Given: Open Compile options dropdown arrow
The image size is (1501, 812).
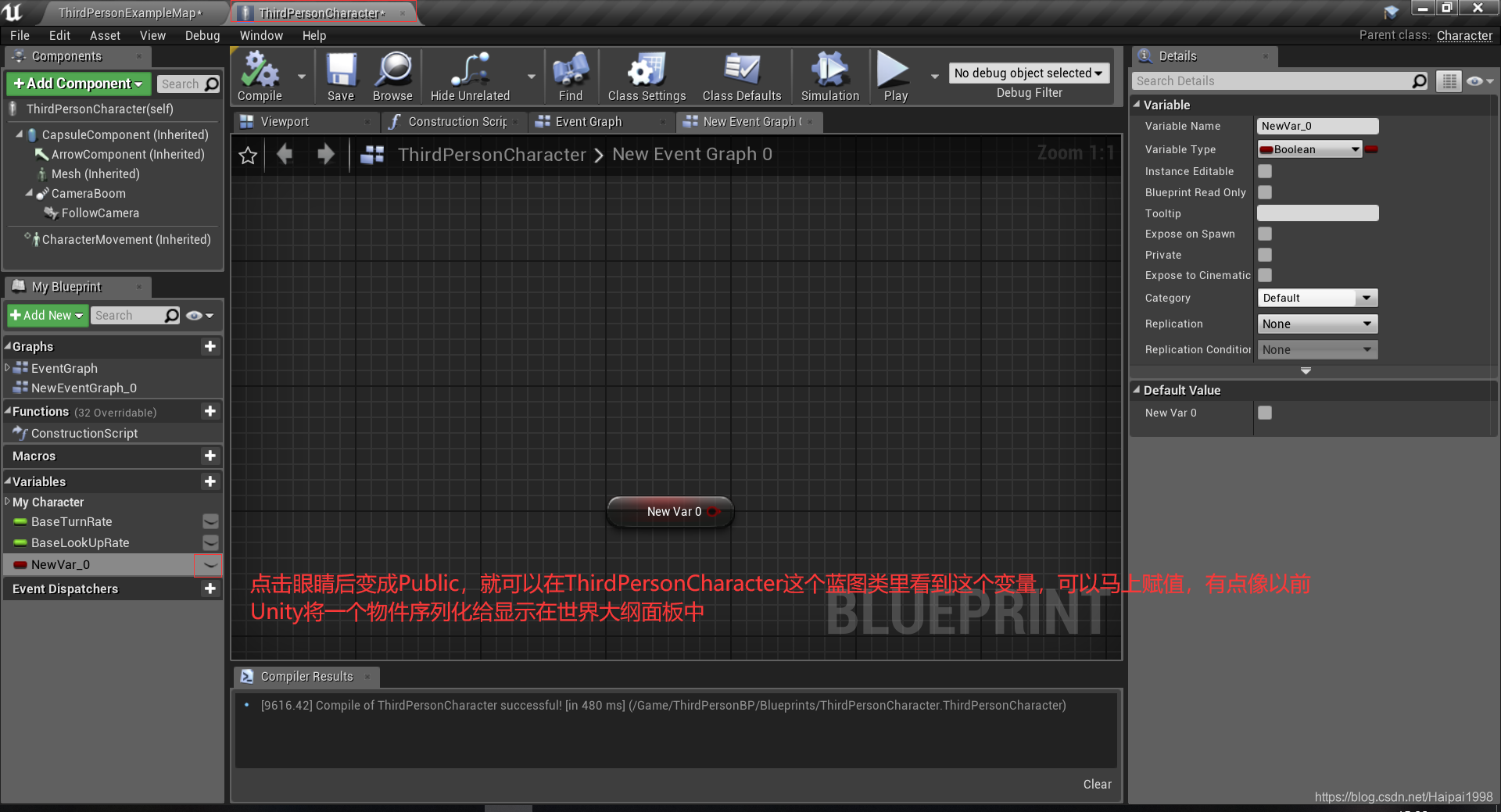Looking at the screenshot, I should click(301, 77).
